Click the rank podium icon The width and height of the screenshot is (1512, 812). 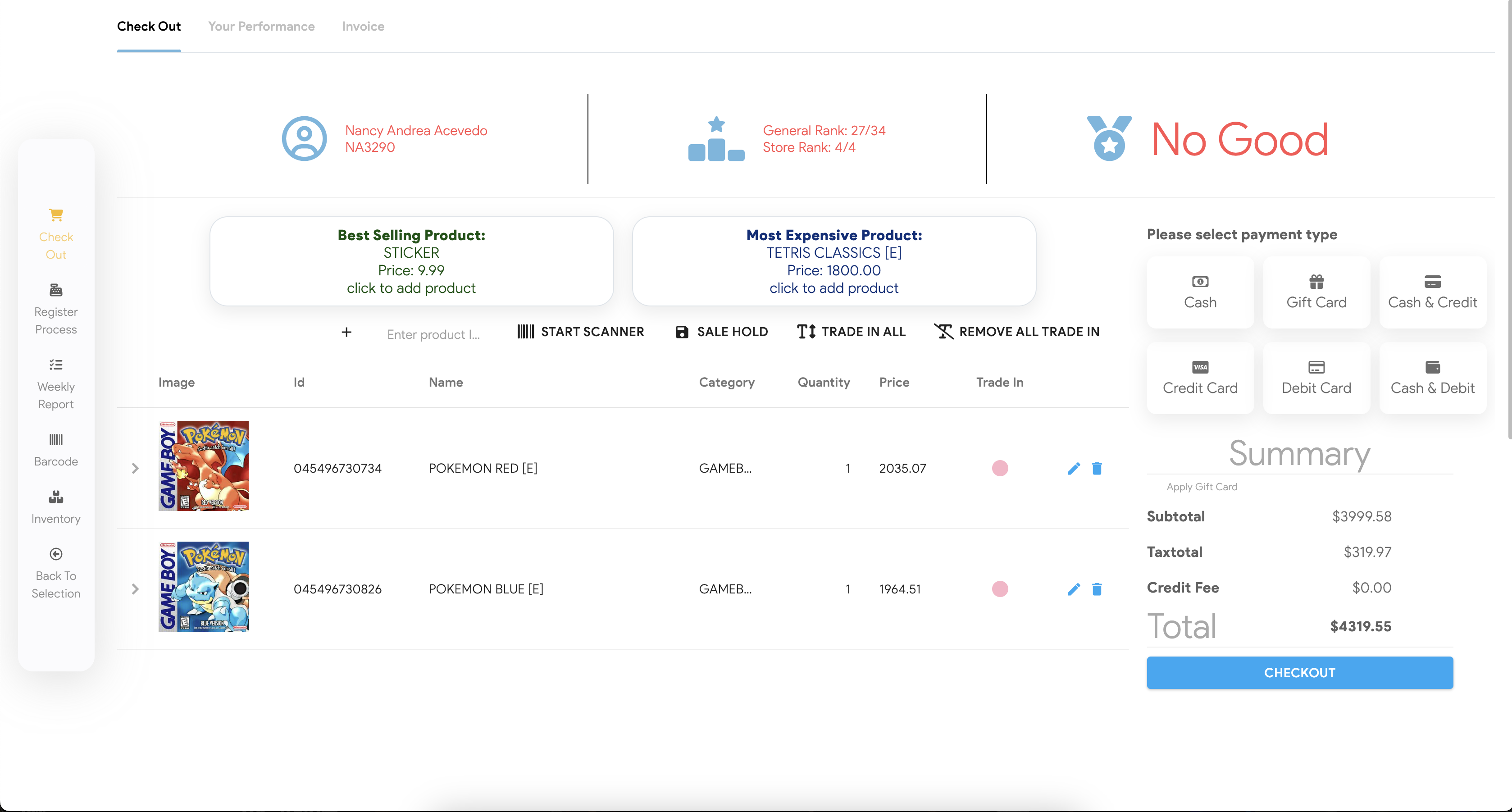pos(716,138)
